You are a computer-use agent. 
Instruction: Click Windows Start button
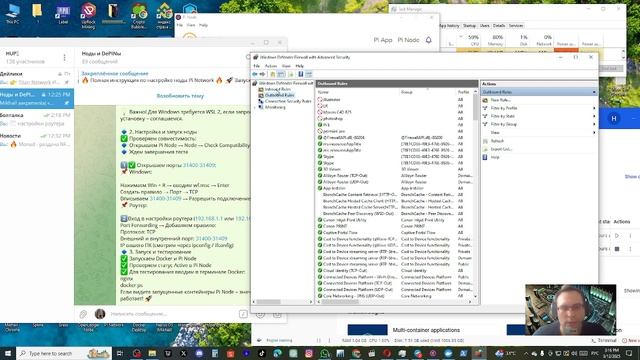click(7, 353)
